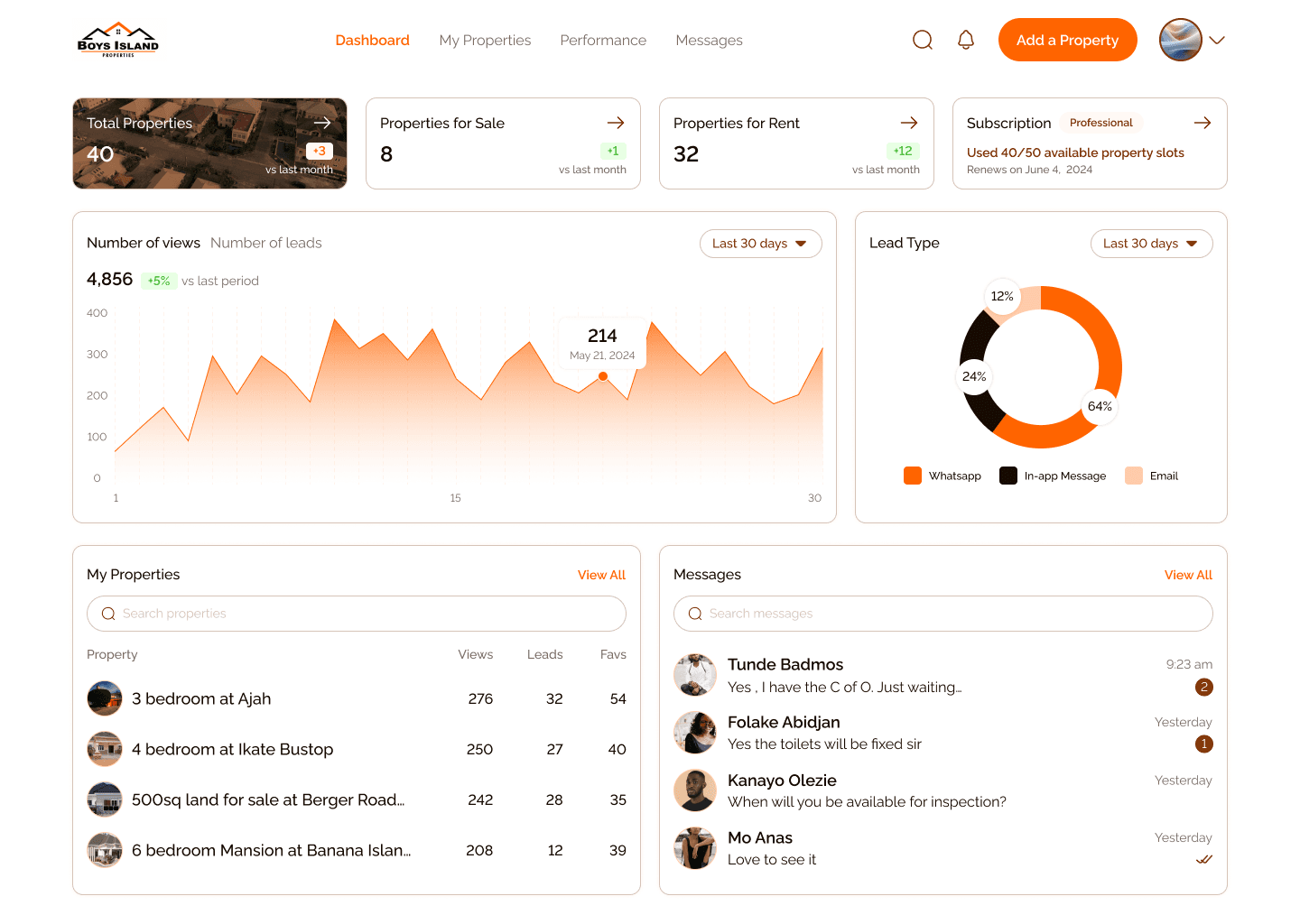
Task: Open the views chart Last 30 days dropdown
Action: click(761, 244)
